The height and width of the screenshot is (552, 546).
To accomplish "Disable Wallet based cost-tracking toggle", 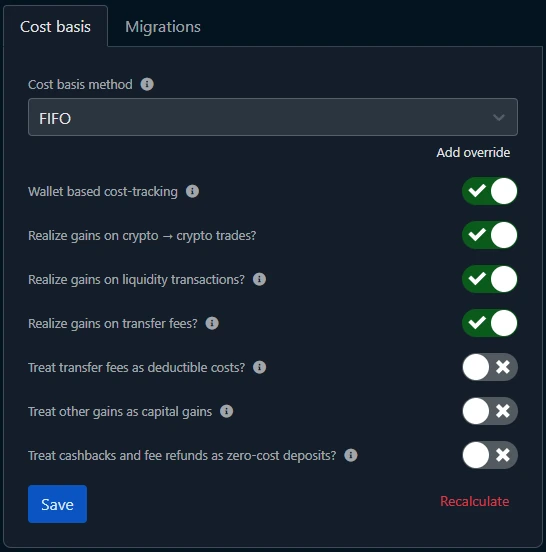I will tap(490, 191).
